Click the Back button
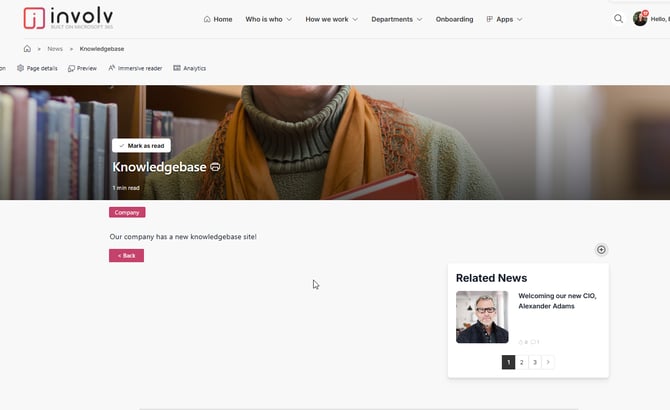This screenshot has width=670, height=410. (x=126, y=256)
